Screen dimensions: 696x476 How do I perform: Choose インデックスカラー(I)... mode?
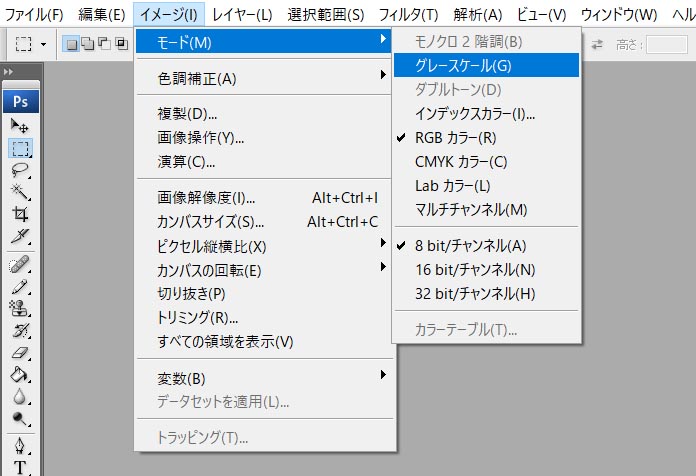coord(486,114)
